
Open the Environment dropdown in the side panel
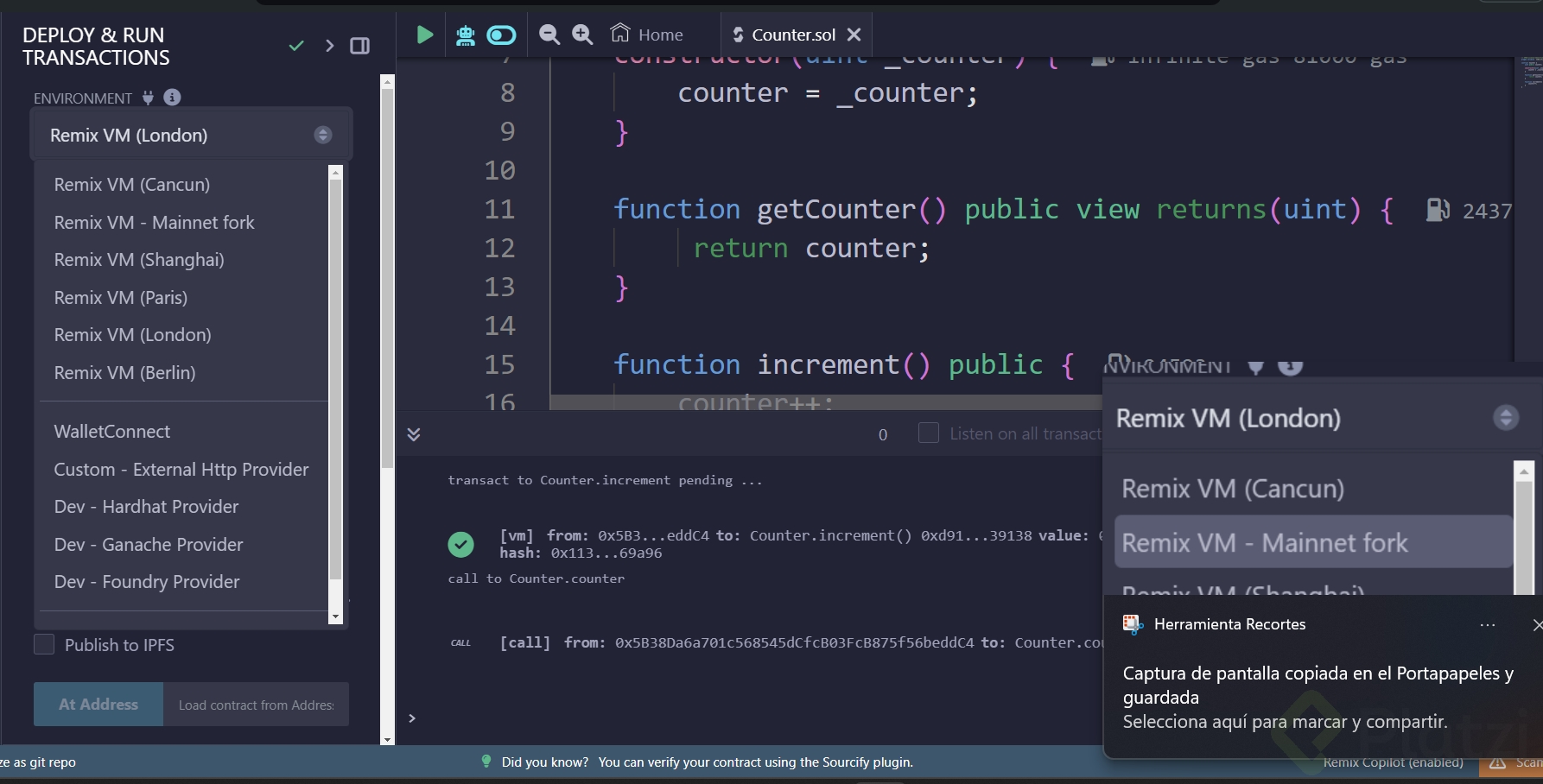[x=191, y=135]
